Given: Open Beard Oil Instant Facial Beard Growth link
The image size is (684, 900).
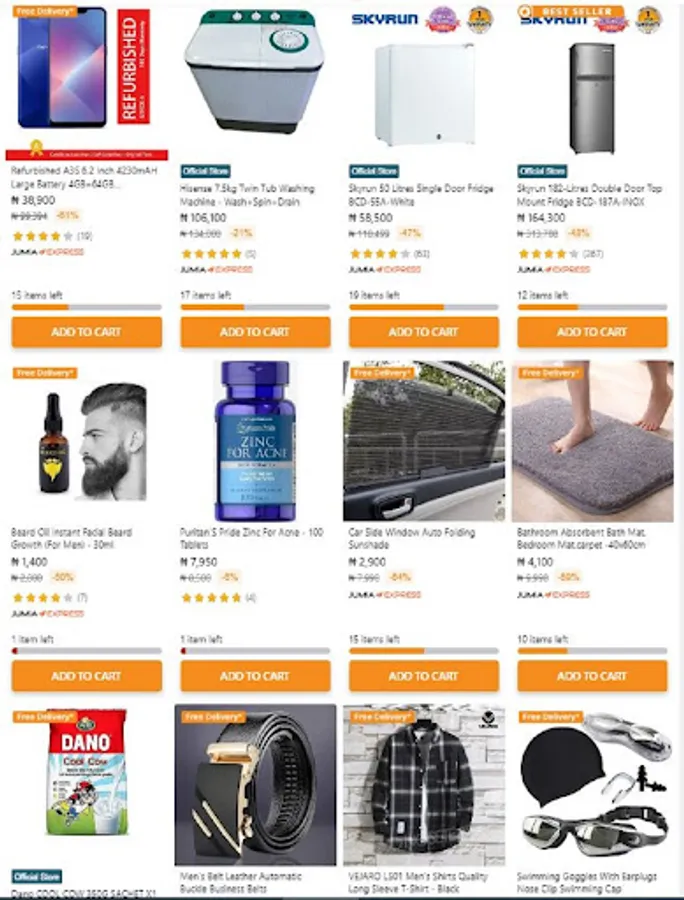Looking at the screenshot, I should [x=72, y=538].
